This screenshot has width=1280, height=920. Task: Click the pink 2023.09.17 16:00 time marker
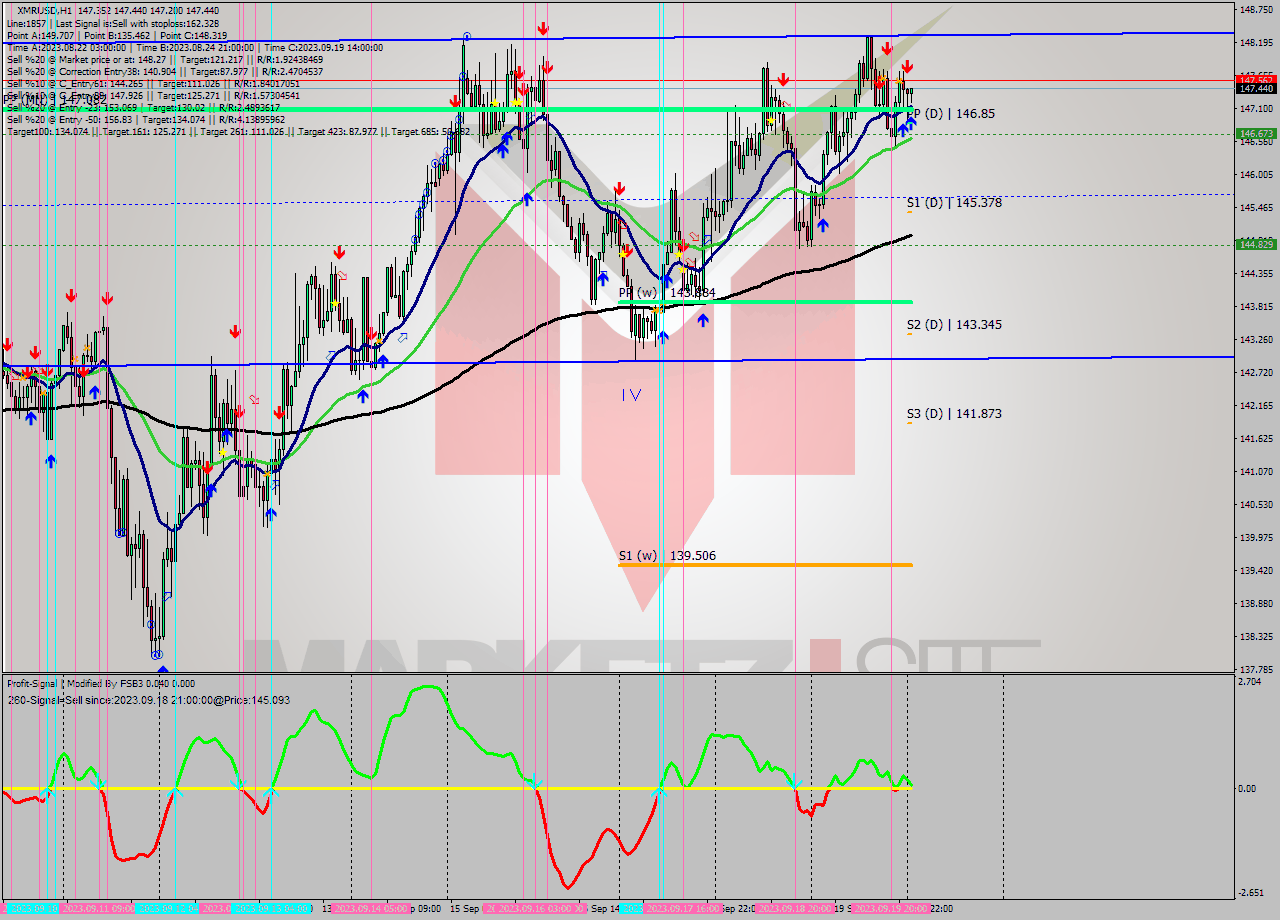684,909
